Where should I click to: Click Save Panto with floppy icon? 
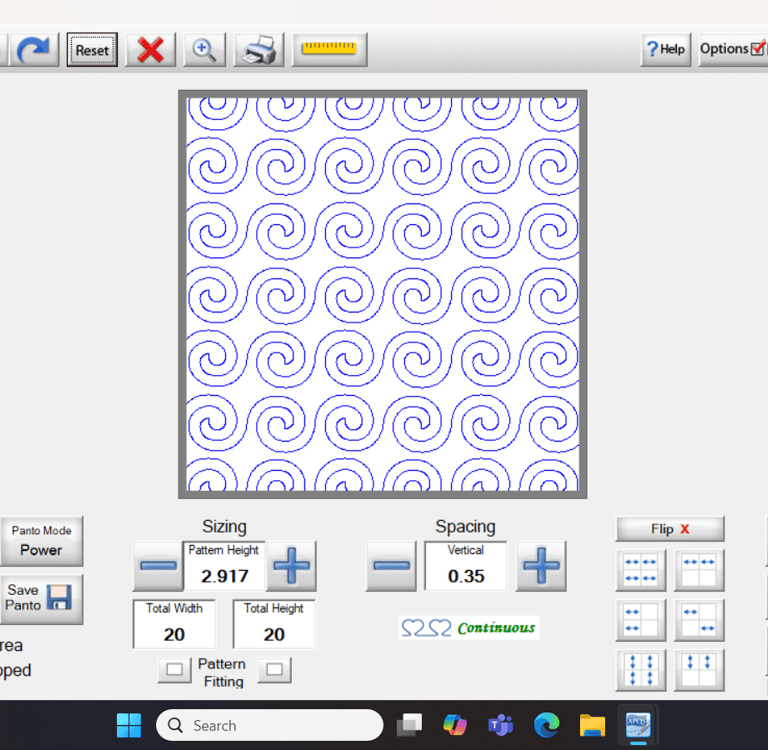click(42, 599)
